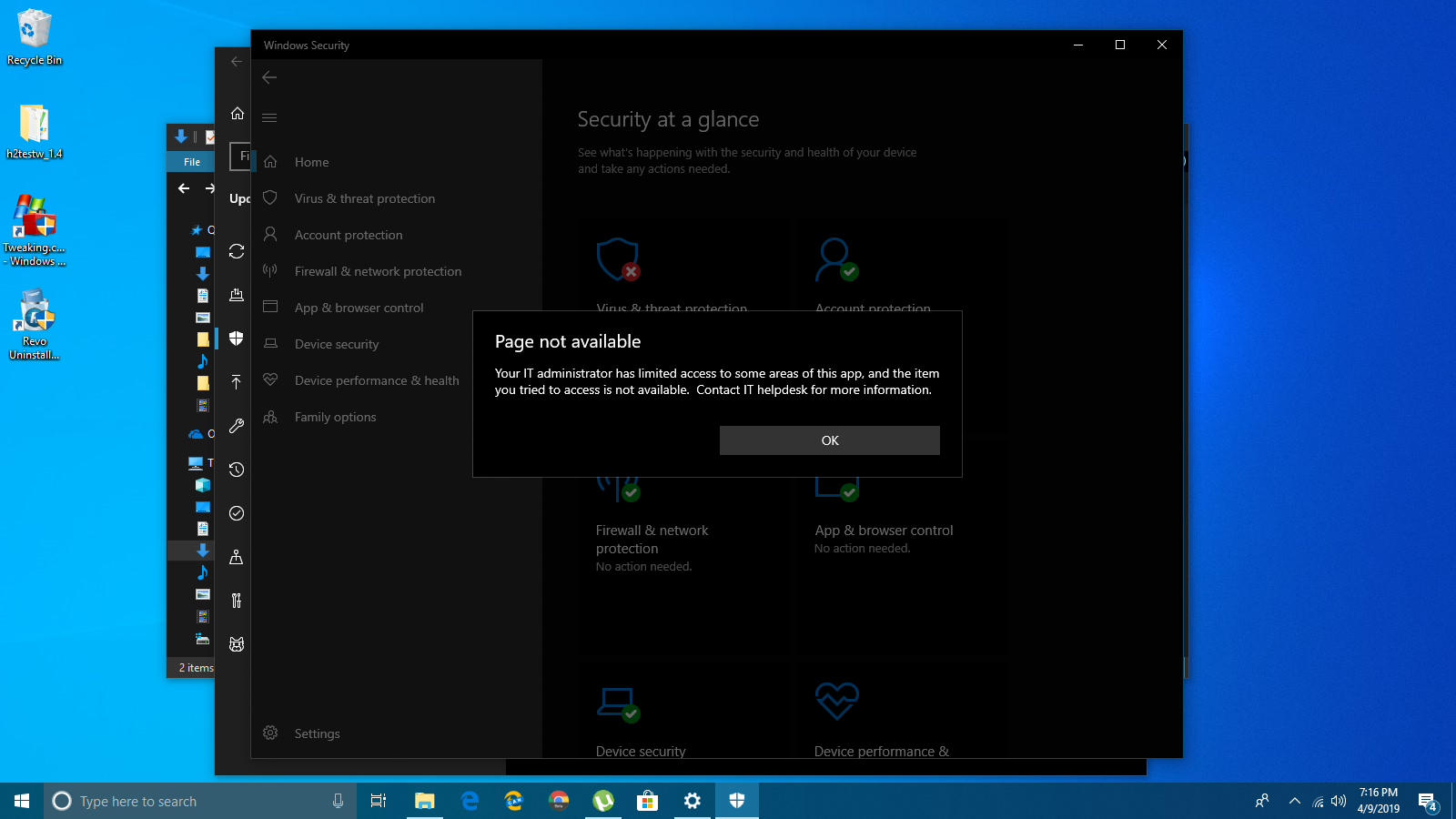Click the microphone icon in taskbar search
Image resolution: width=1456 pixels, height=819 pixels.
pyautogui.click(x=338, y=801)
